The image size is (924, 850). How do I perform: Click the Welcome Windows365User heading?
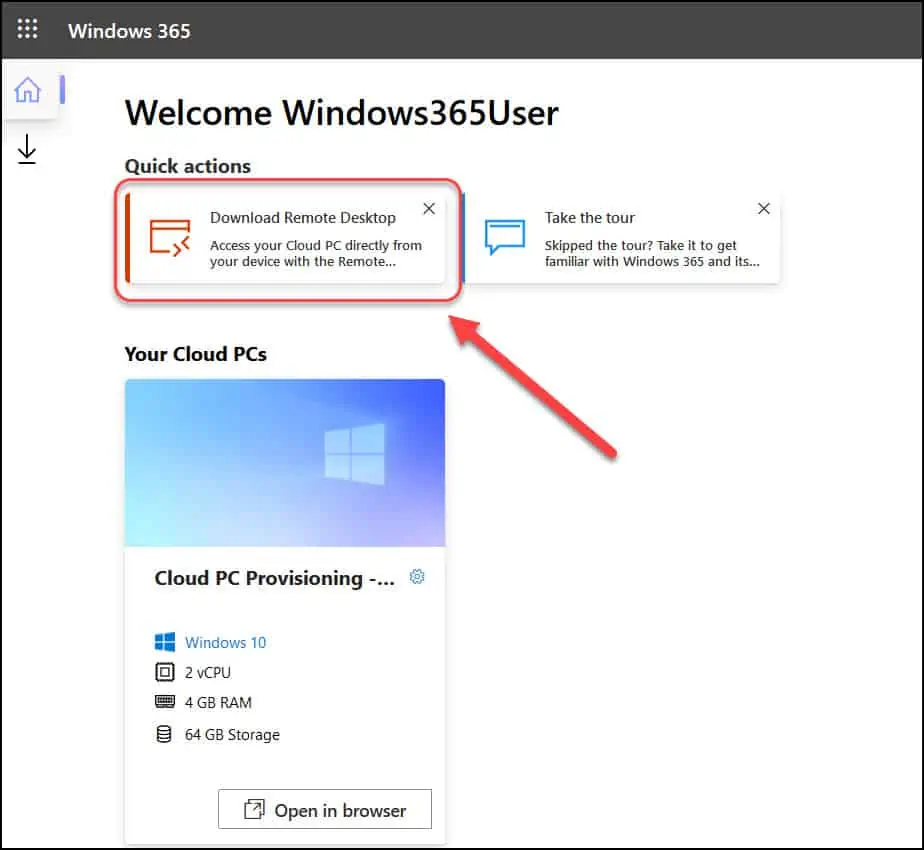[342, 113]
